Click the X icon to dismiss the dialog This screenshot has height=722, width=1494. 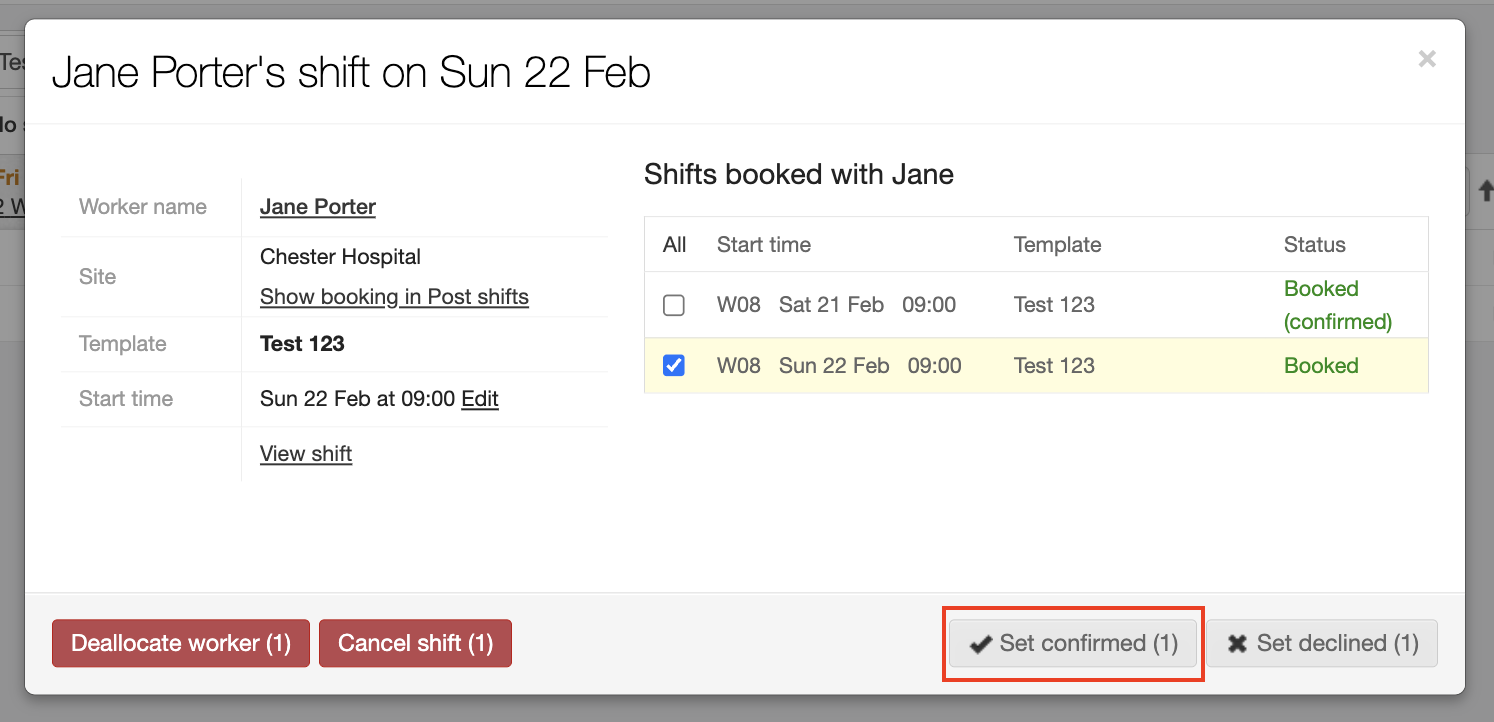pyautogui.click(x=1427, y=58)
